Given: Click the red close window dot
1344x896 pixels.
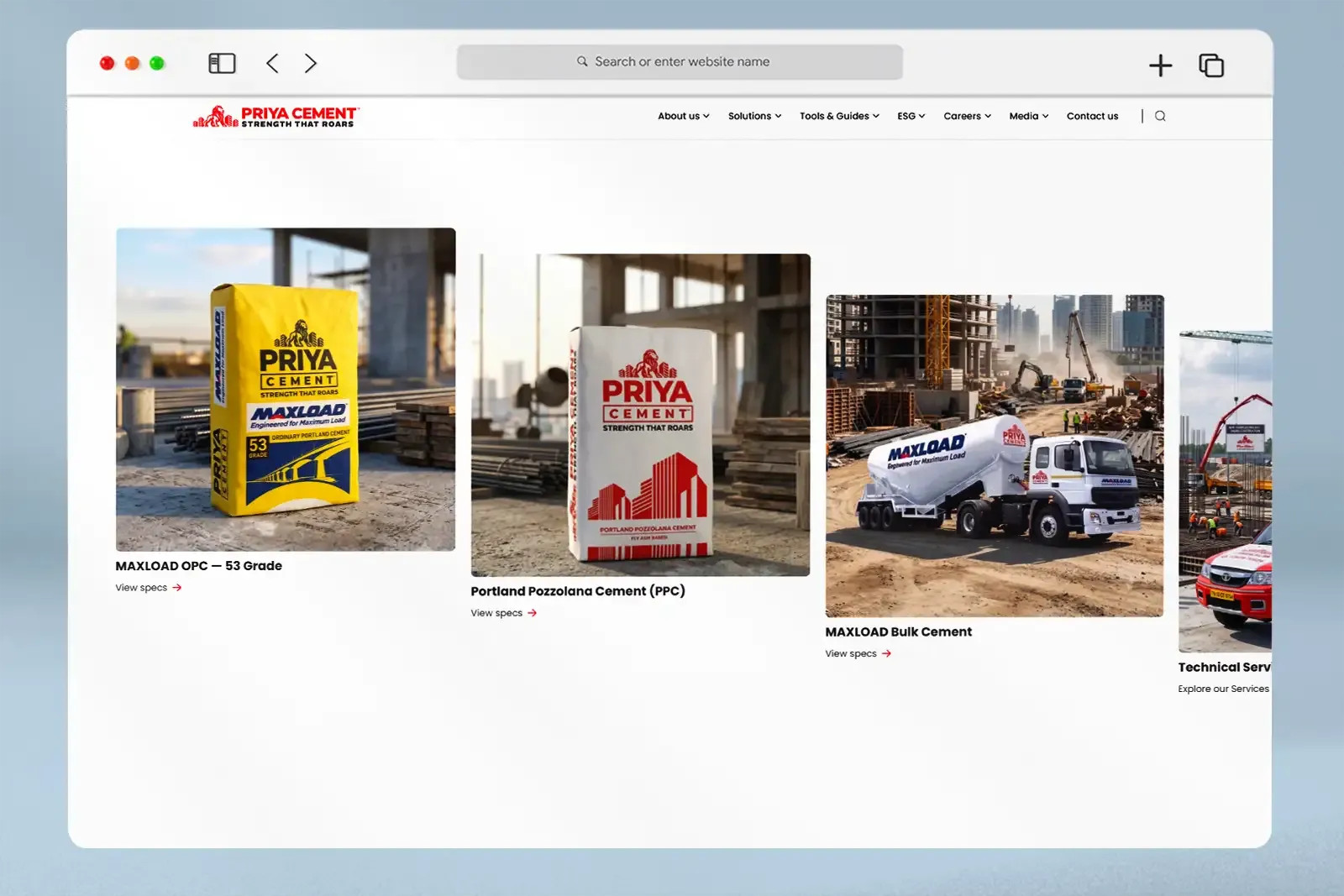Looking at the screenshot, I should [107, 63].
